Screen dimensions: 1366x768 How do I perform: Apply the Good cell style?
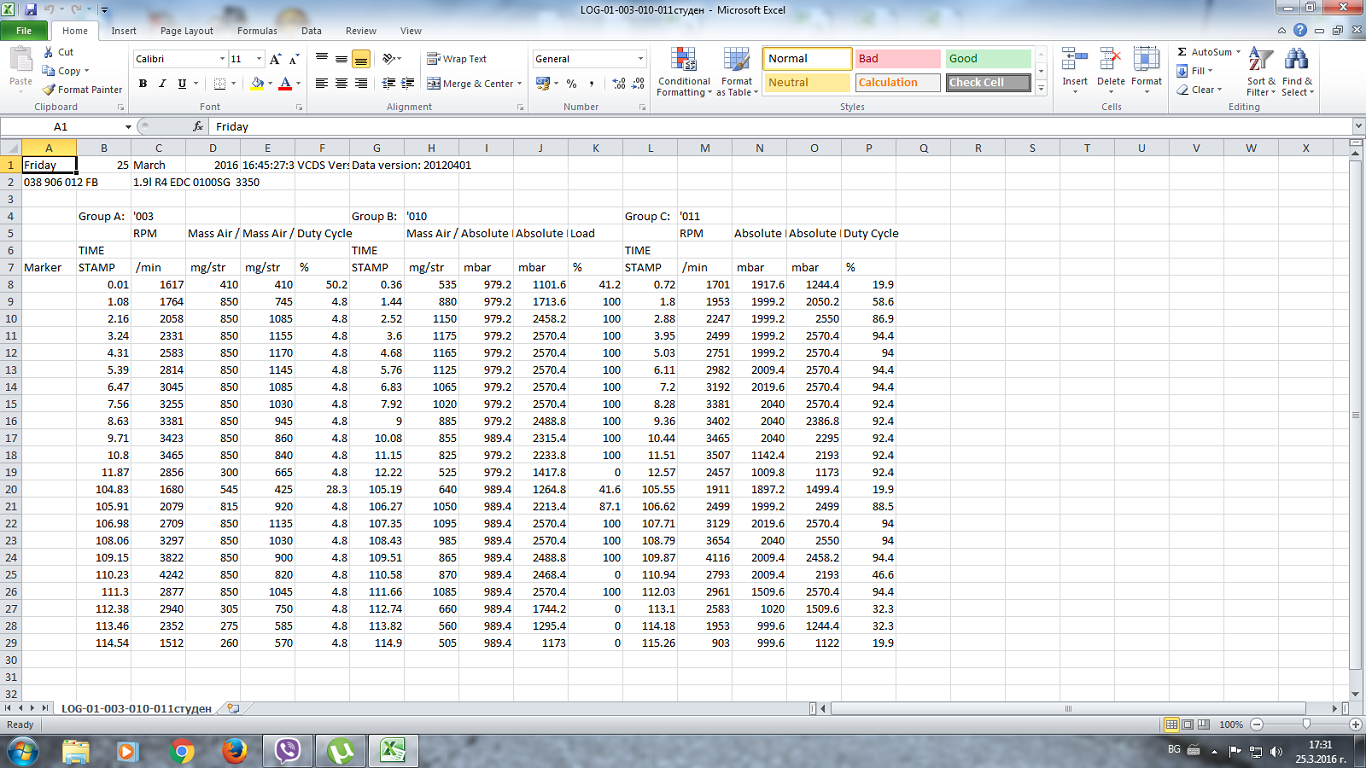click(988, 59)
